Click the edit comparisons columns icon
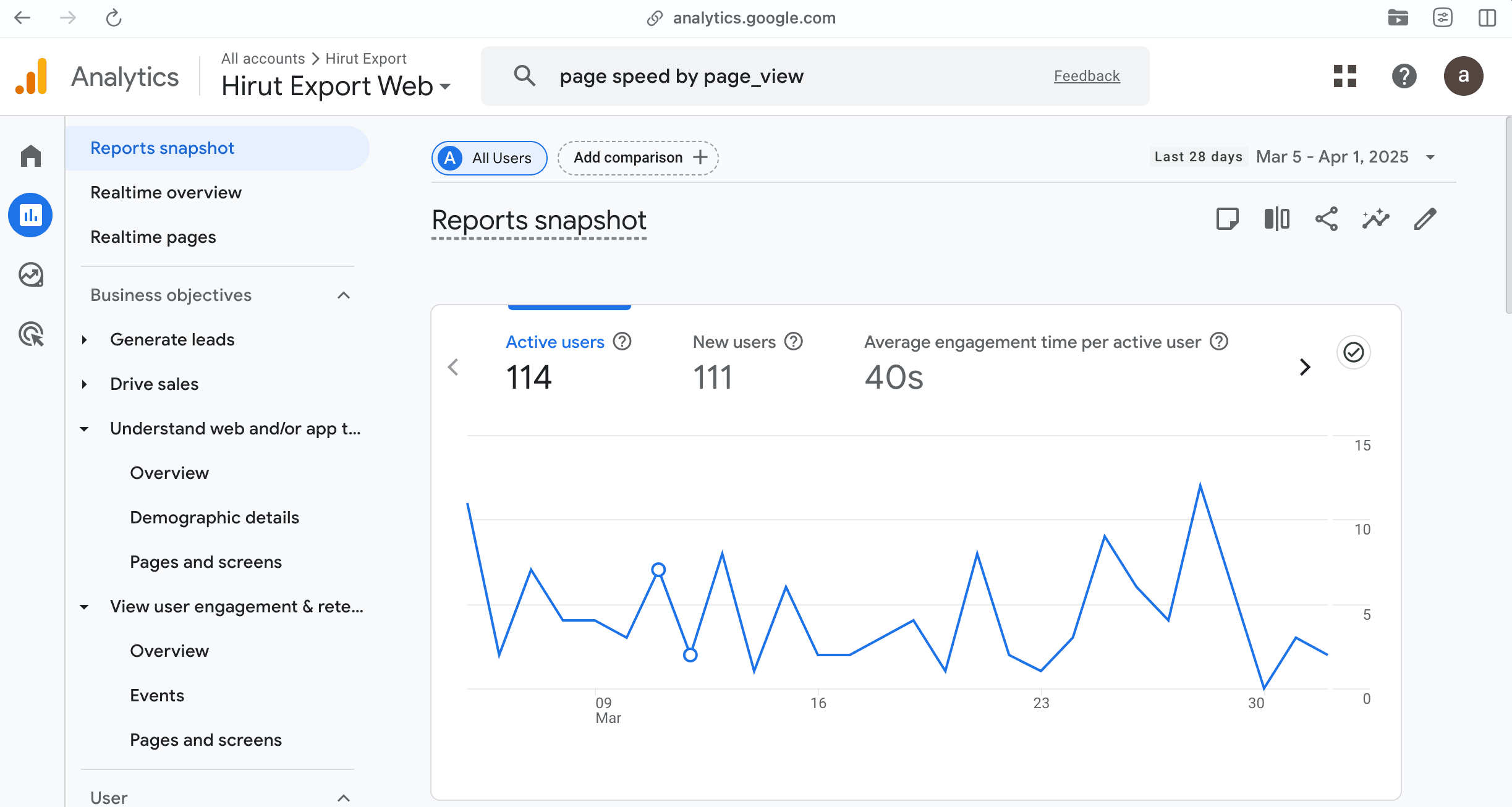The width and height of the screenshot is (1512, 807). [x=1277, y=219]
